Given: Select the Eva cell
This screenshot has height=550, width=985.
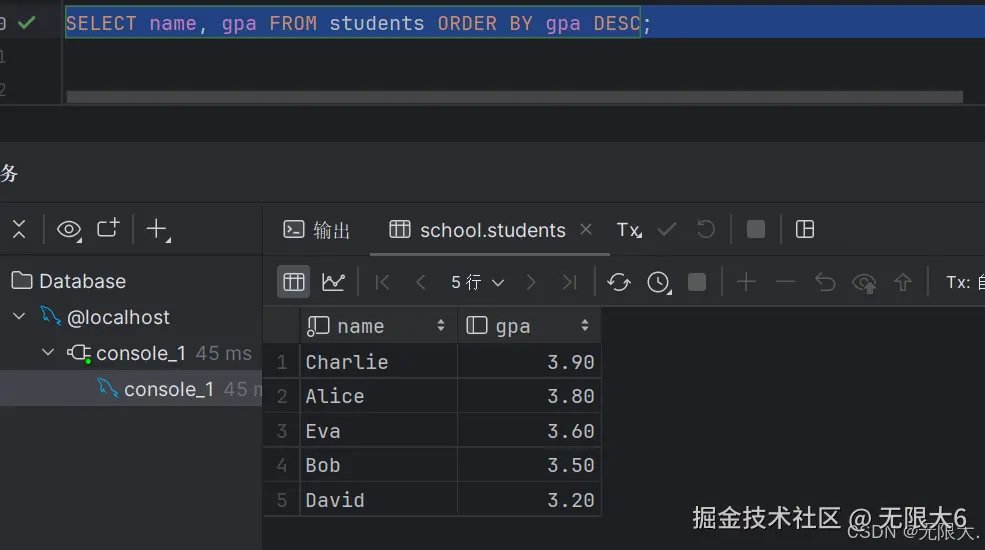Looking at the screenshot, I should click(379, 431).
